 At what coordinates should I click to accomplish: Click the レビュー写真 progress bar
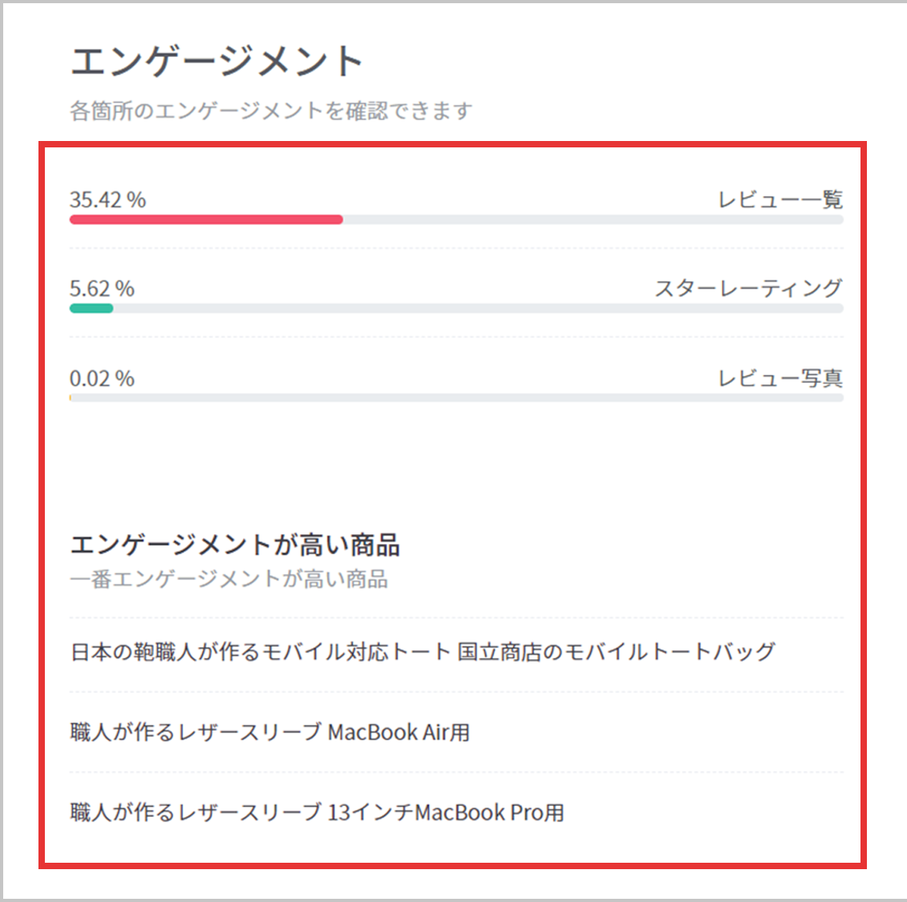click(x=456, y=398)
